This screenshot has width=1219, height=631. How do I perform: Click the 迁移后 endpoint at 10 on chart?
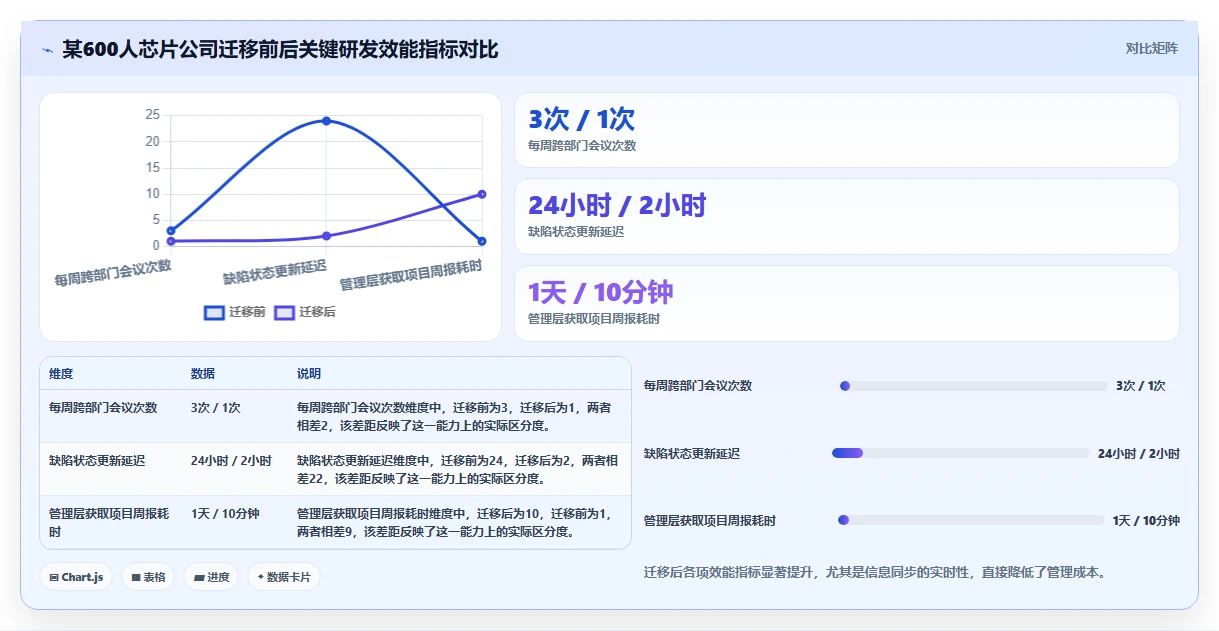tap(482, 194)
